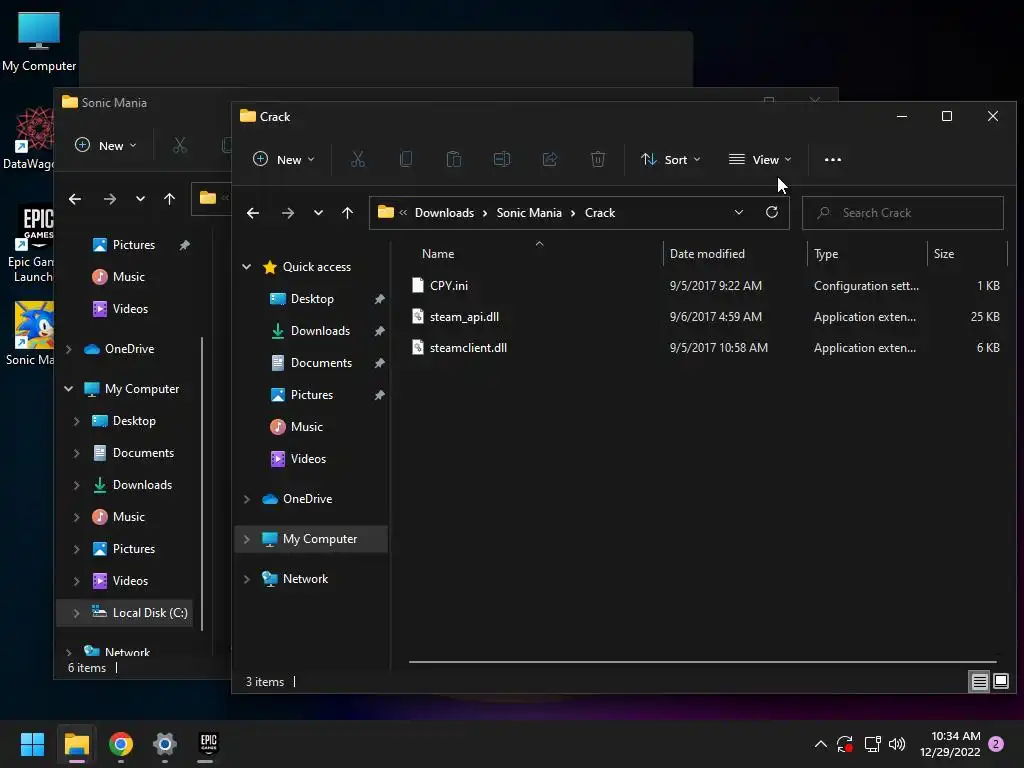The width and height of the screenshot is (1024, 768).
Task: Click the Copy icon in Crack window toolbar
Action: click(406, 159)
